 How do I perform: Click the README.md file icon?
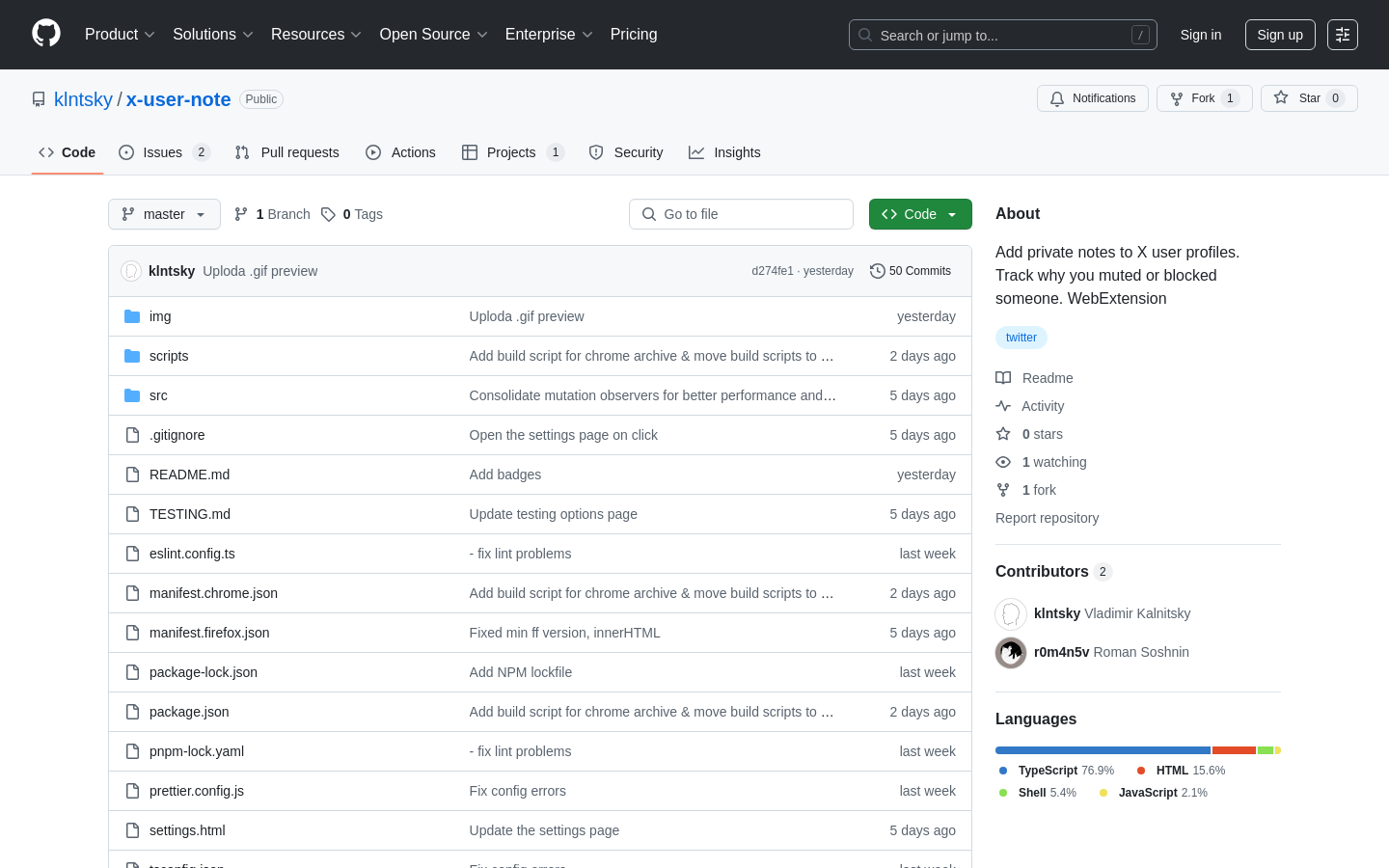(x=132, y=475)
